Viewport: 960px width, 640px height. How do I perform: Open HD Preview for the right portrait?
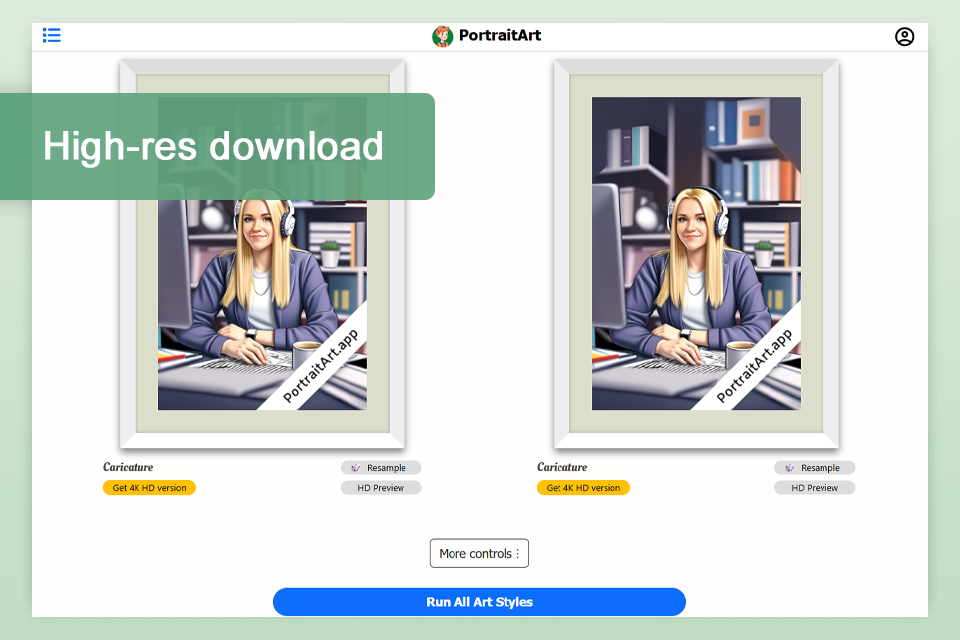(814, 488)
